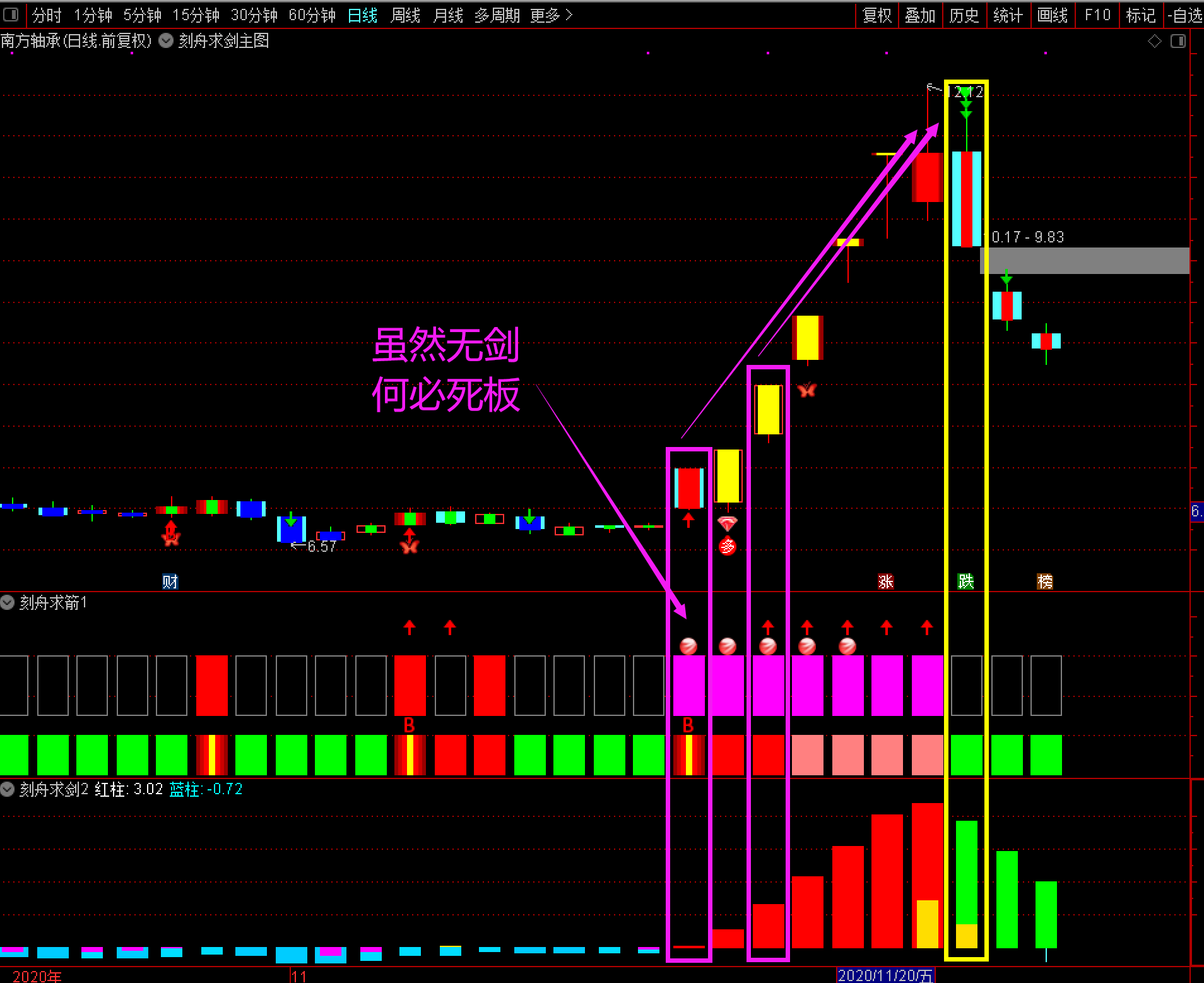Expand the 更多 periods menu
The width and height of the screenshot is (1204, 983).
[x=552, y=15]
